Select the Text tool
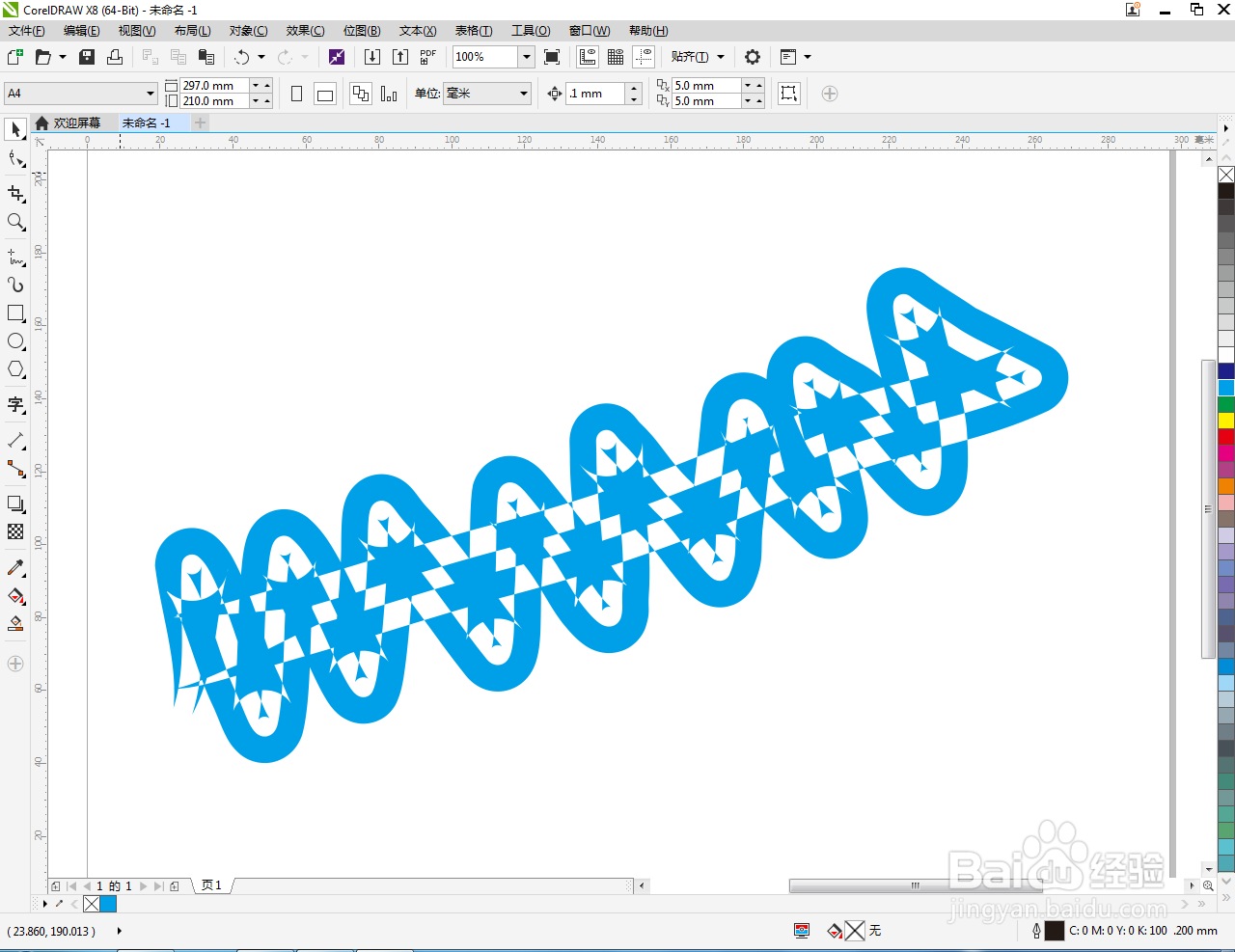Screen dimensions: 1235x952 pyautogui.click(x=15, y=405)
